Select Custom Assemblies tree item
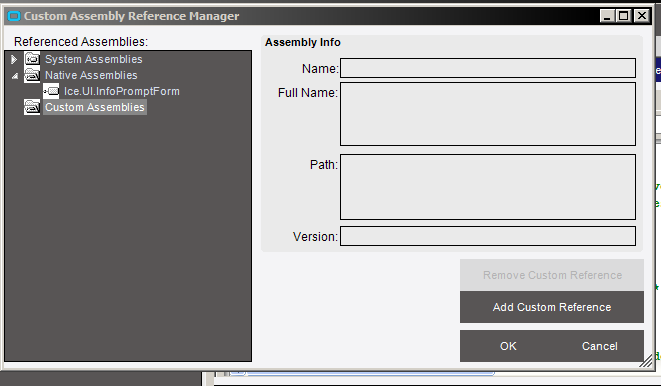The height and width of the screenshot is (386, 661). pos(95,107)
